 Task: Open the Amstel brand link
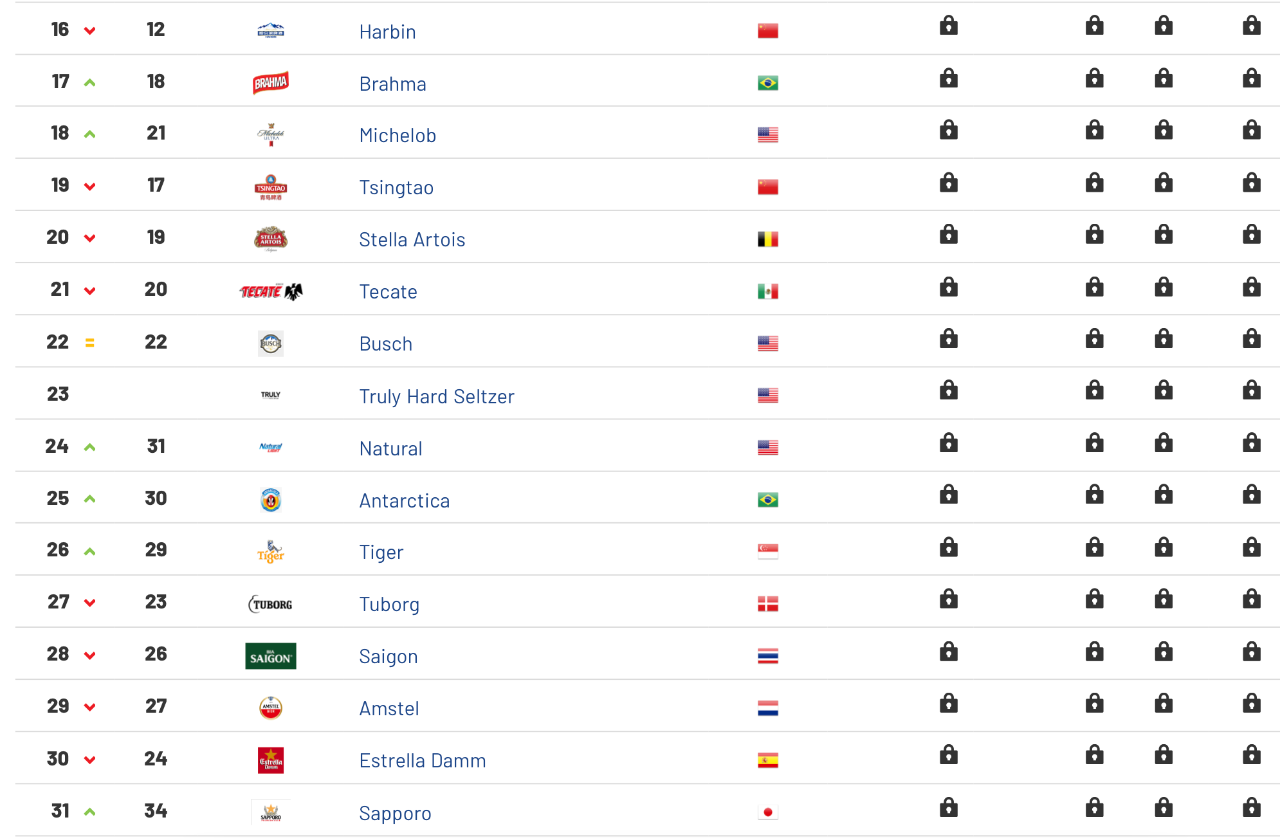pos(389,708)
